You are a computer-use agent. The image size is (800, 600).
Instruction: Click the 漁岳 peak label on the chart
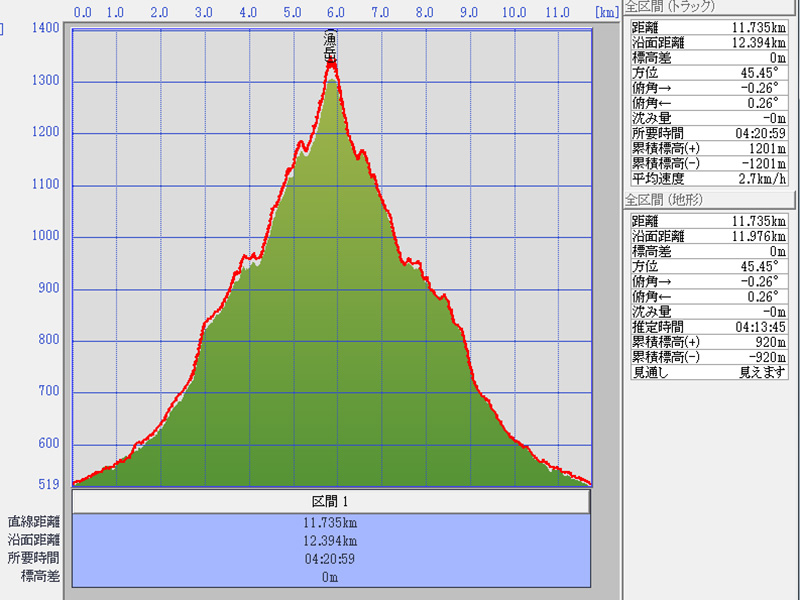[x=331, y=46]
